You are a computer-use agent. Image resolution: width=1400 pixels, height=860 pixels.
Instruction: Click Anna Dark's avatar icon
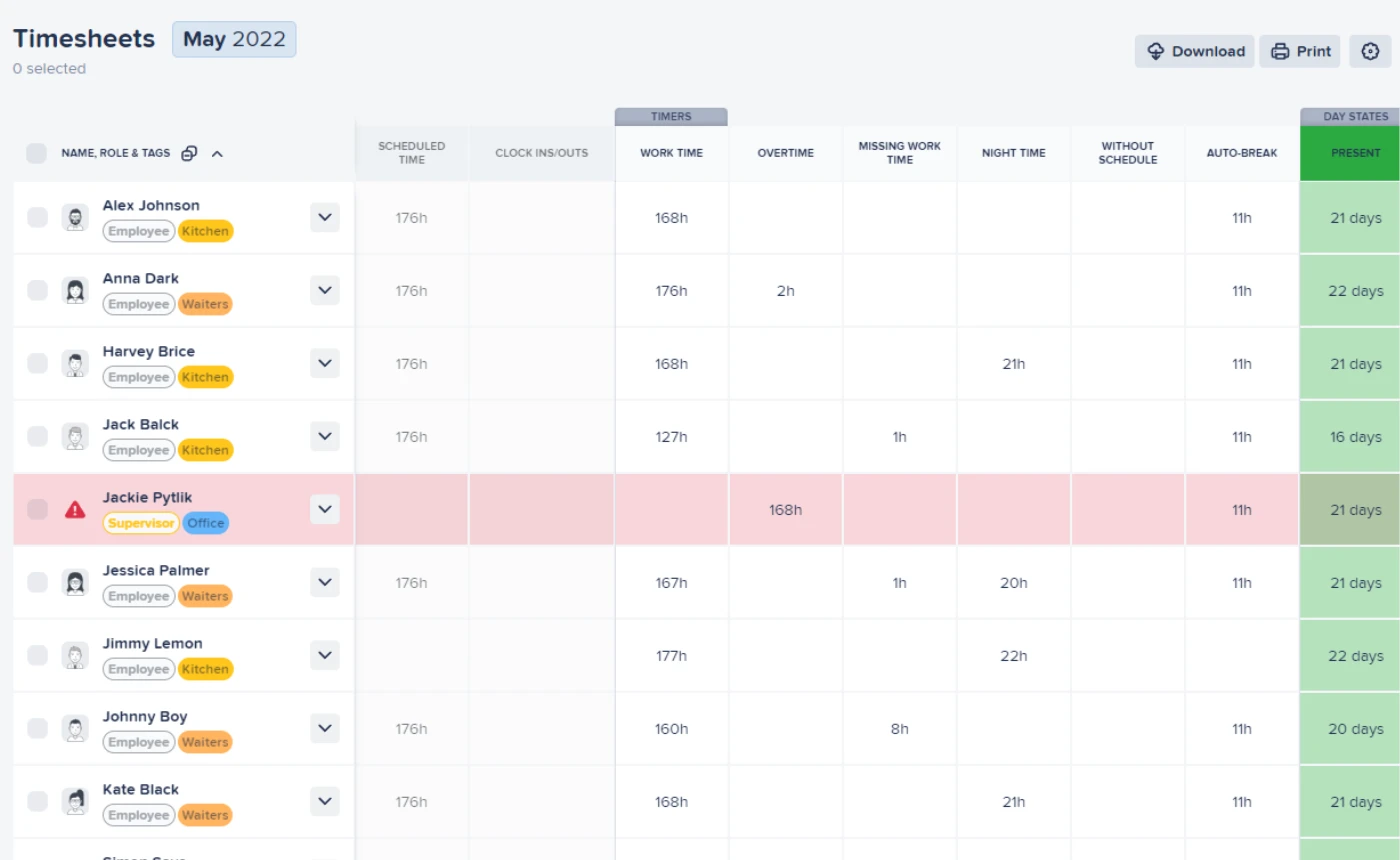click(x=75, y=291)
